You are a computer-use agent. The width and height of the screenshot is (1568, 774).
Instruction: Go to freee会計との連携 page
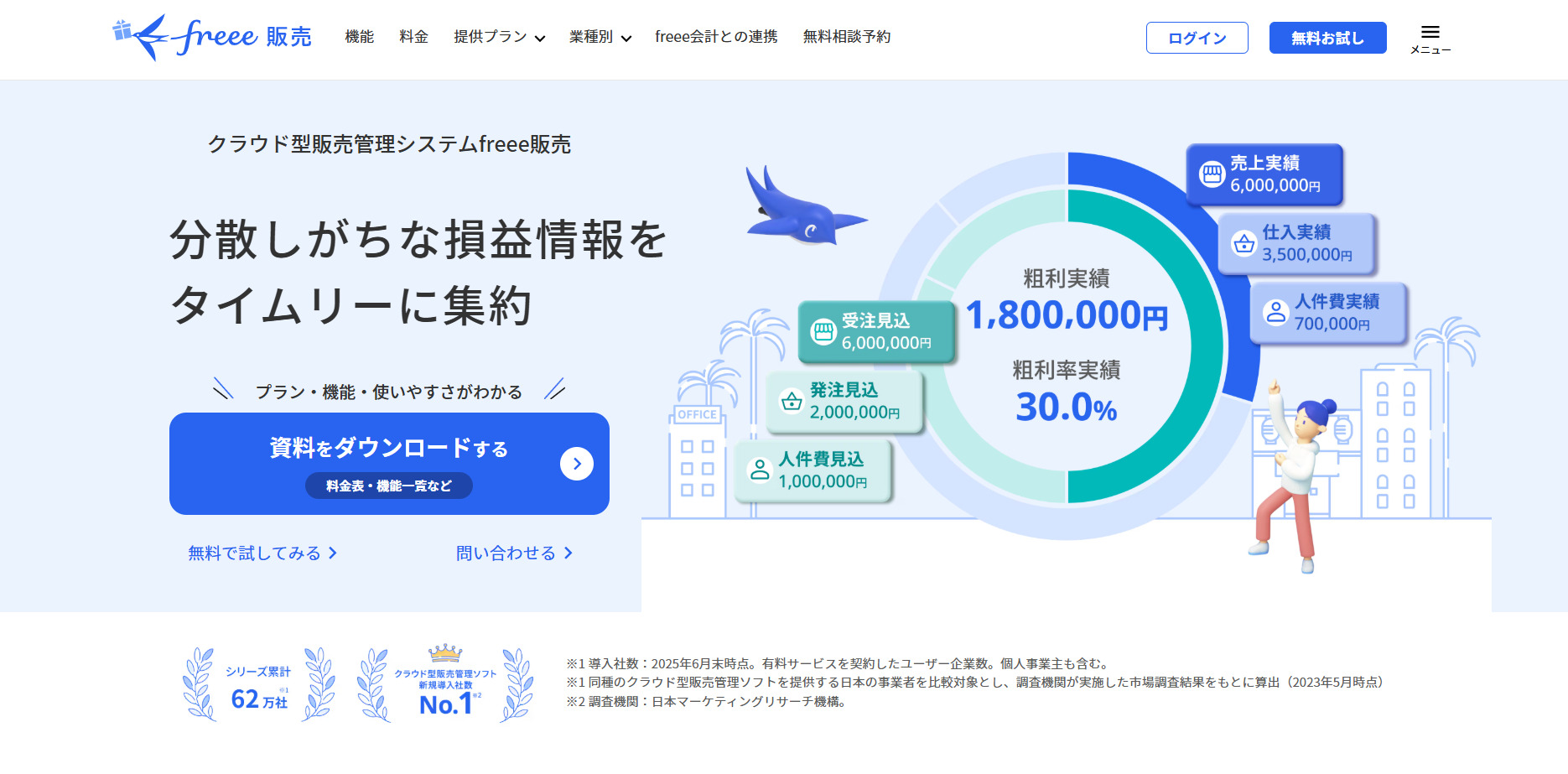point(716,37)
